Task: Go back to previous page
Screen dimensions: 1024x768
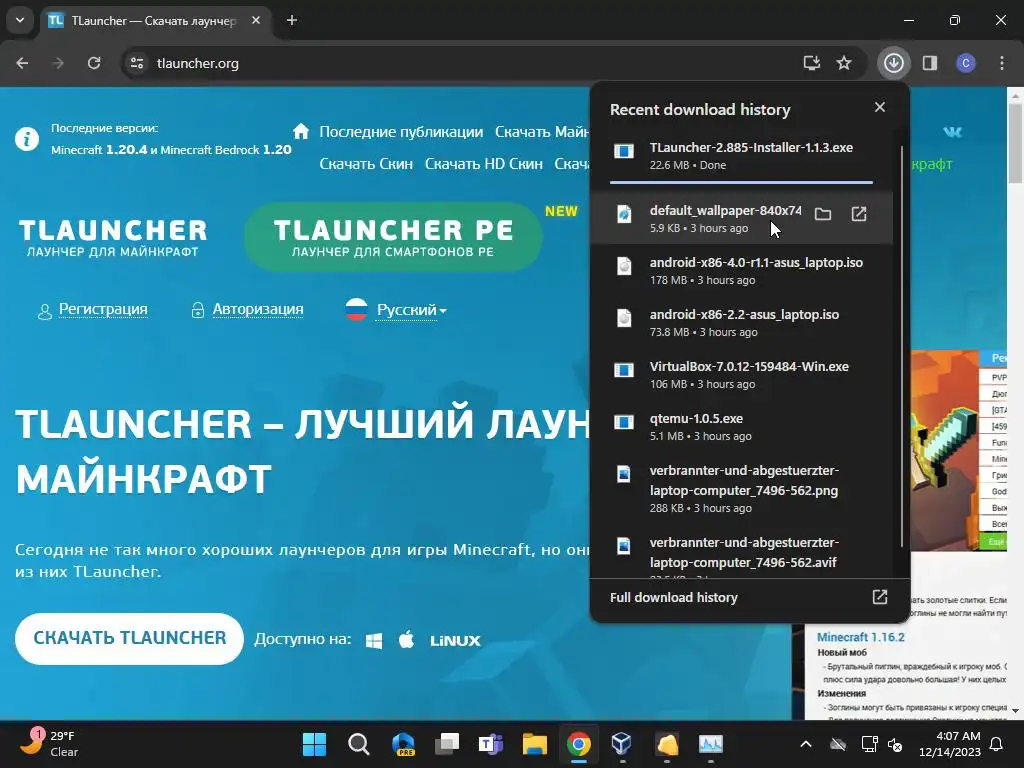Action: pos(22,63)
